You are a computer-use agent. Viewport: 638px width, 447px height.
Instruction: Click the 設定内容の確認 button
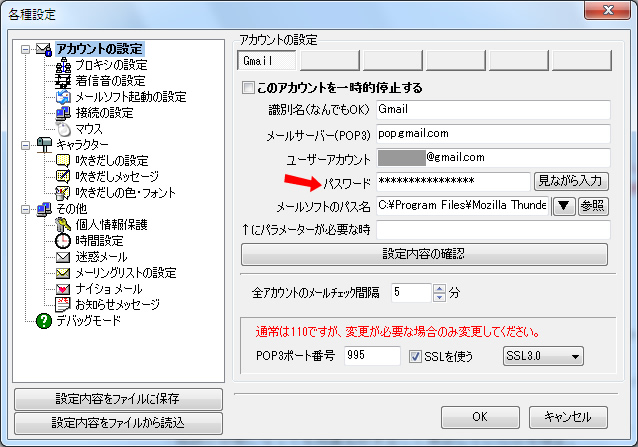pyautogui.click(x=424, y=255)
